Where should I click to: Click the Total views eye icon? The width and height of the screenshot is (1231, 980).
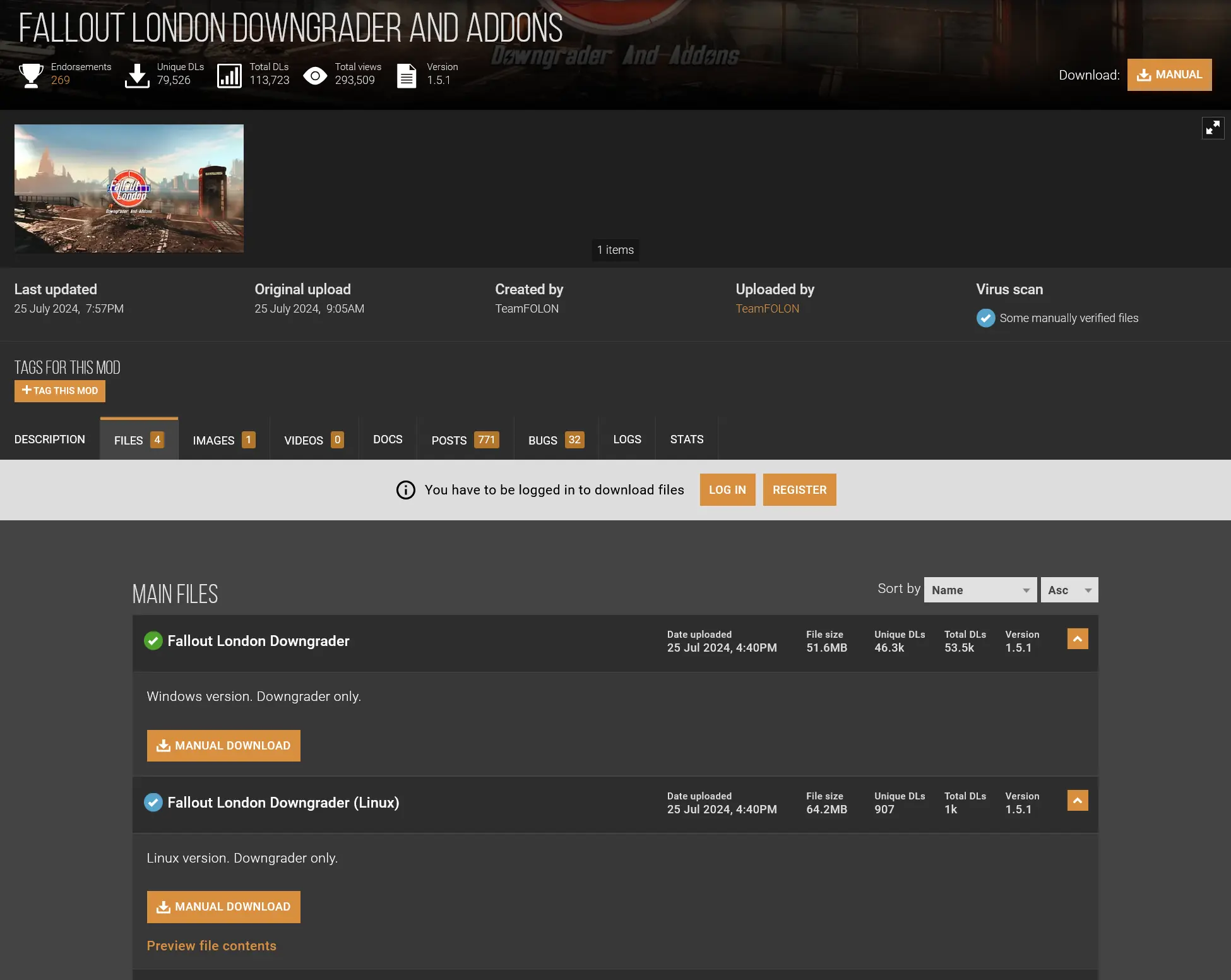[315, 76]
